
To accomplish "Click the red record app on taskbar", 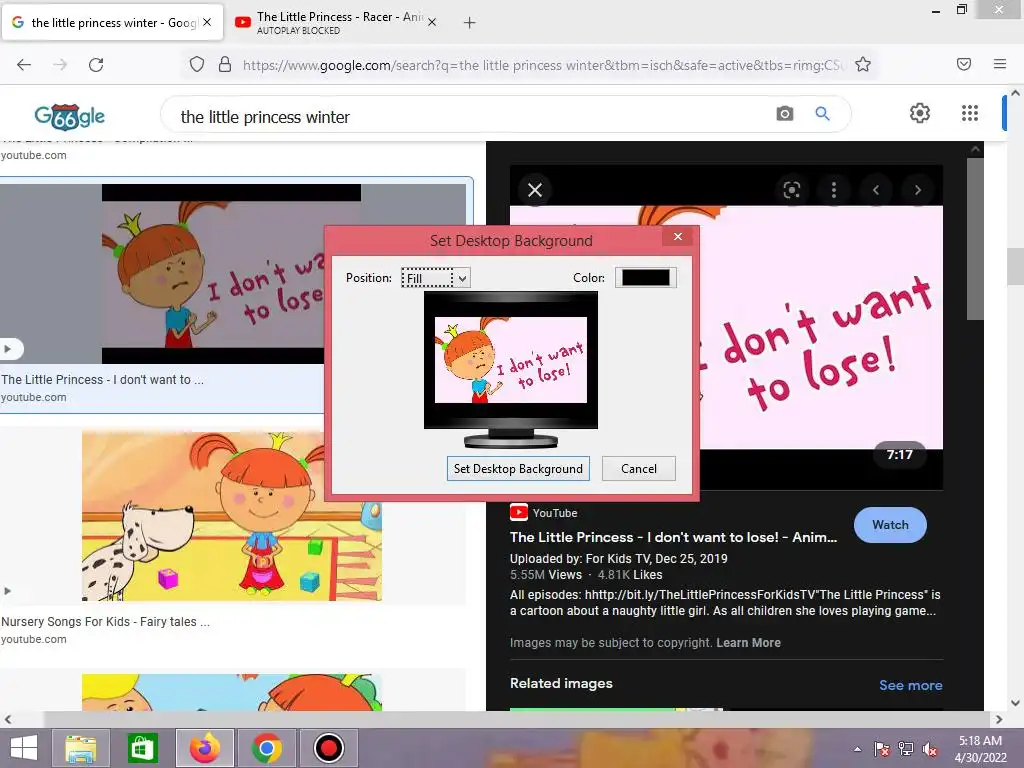I will (x=328, y=748).
